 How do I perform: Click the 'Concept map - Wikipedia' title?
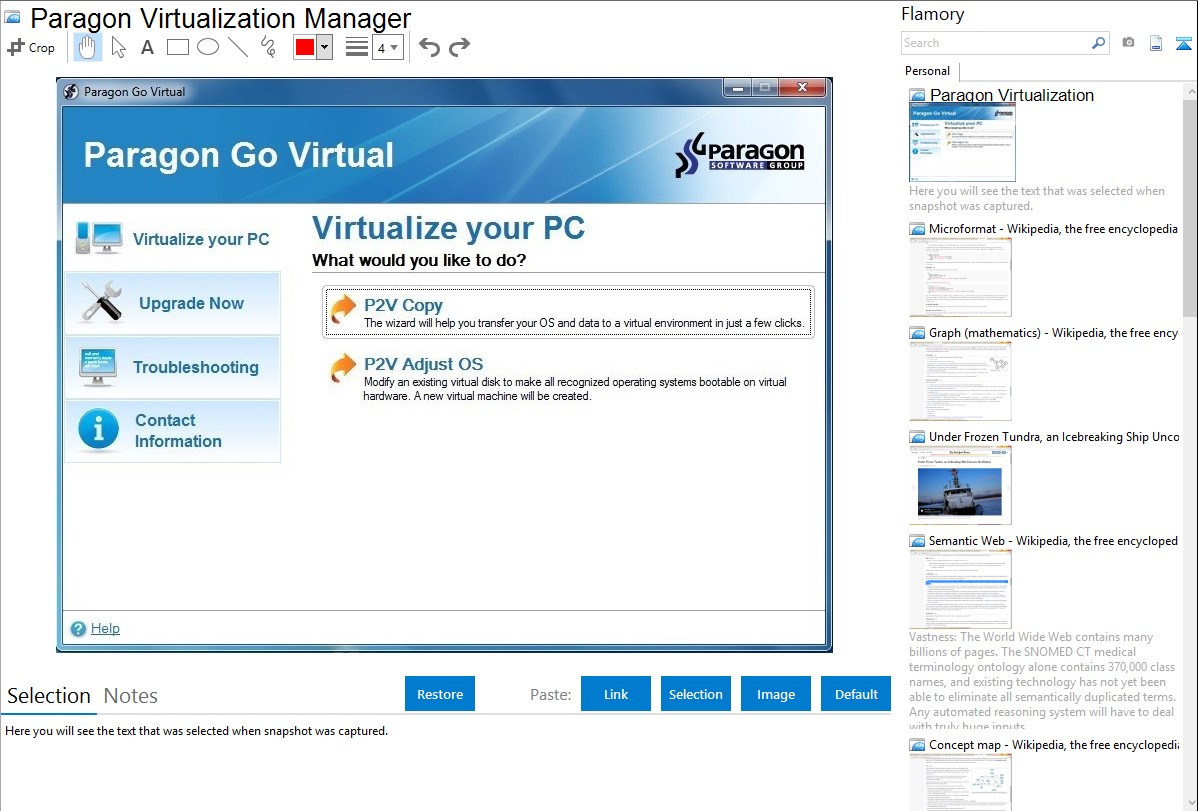[1053, 744]
